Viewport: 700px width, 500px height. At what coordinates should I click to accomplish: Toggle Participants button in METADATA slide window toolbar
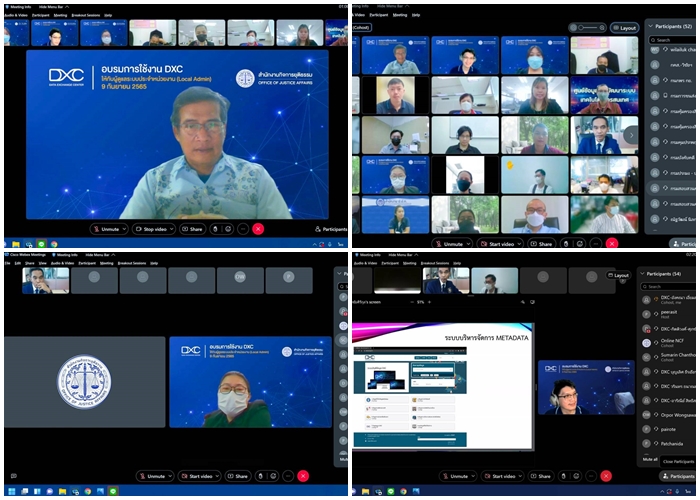click(678, 476)
